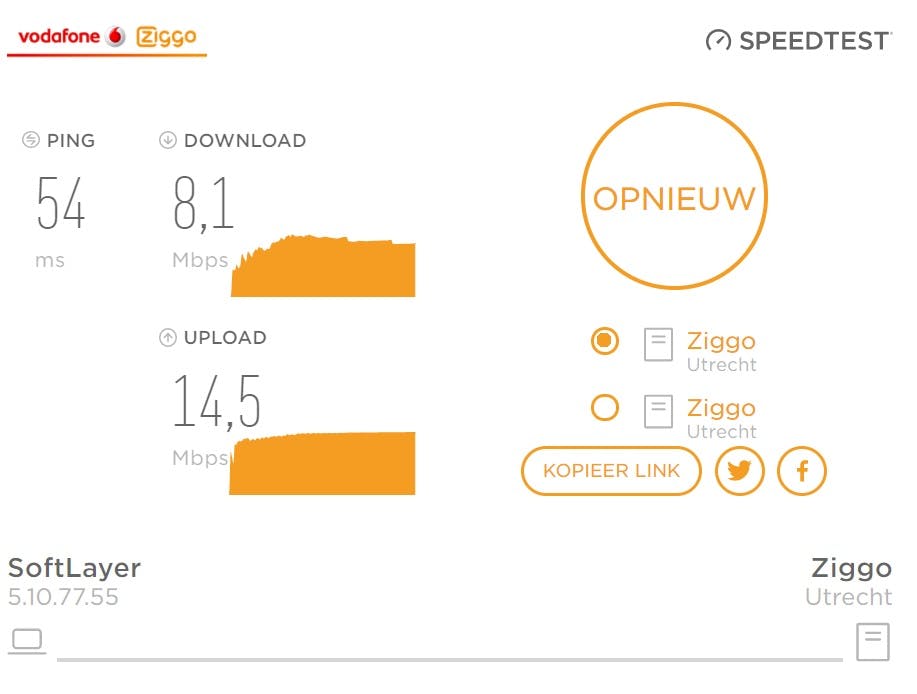Image resolution: width=917 pixels, height=694 pixels.
Task: Click the server icon at bottom right
Action: click(x=873, y=641)
